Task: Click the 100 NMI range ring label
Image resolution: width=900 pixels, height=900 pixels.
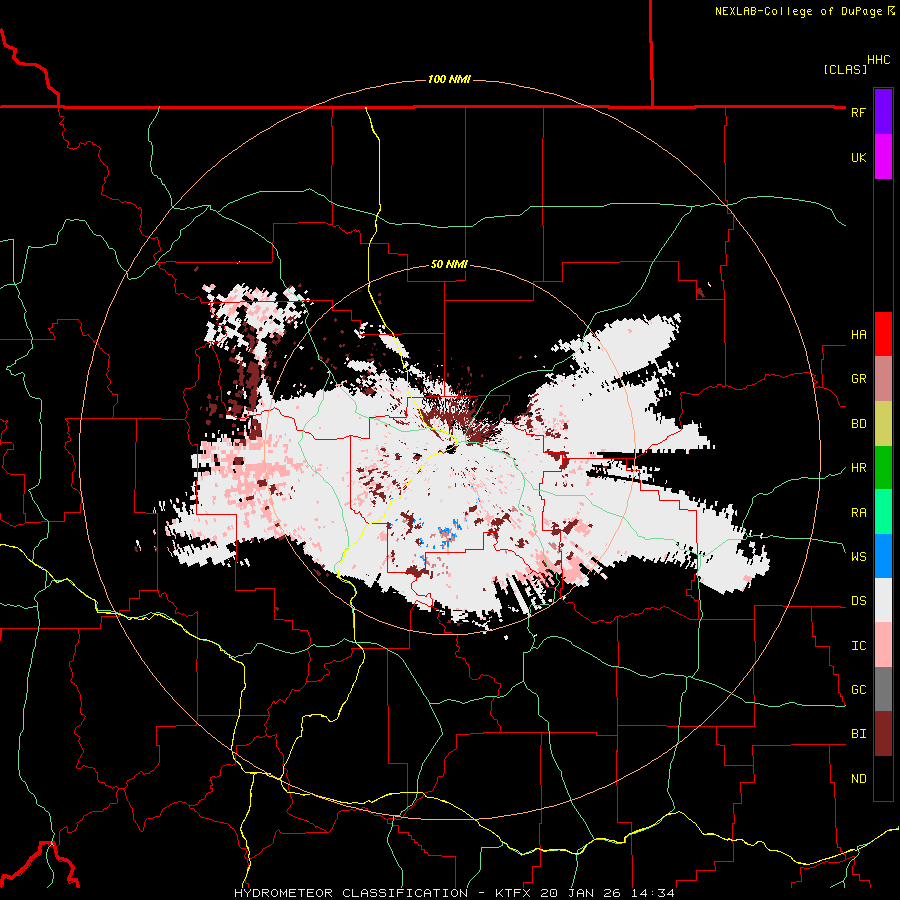Action: click(449, 79)
